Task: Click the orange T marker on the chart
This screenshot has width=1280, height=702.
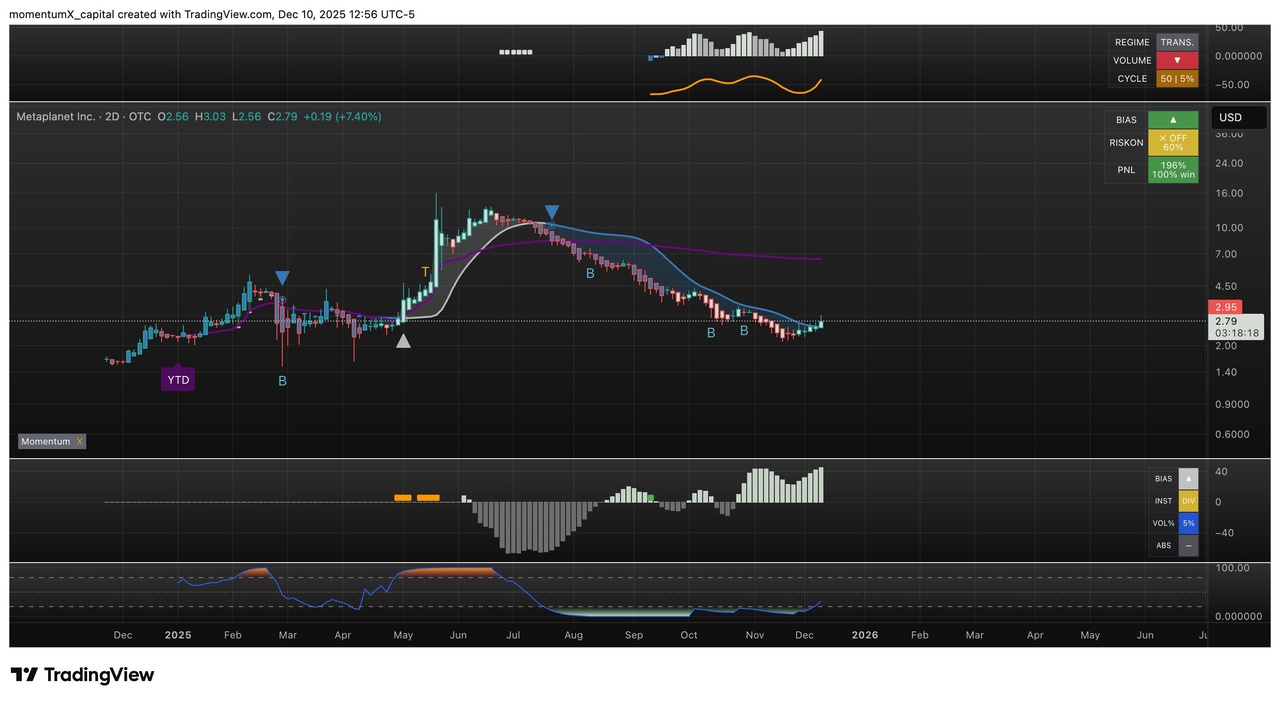Action: (x=425, y=272)
